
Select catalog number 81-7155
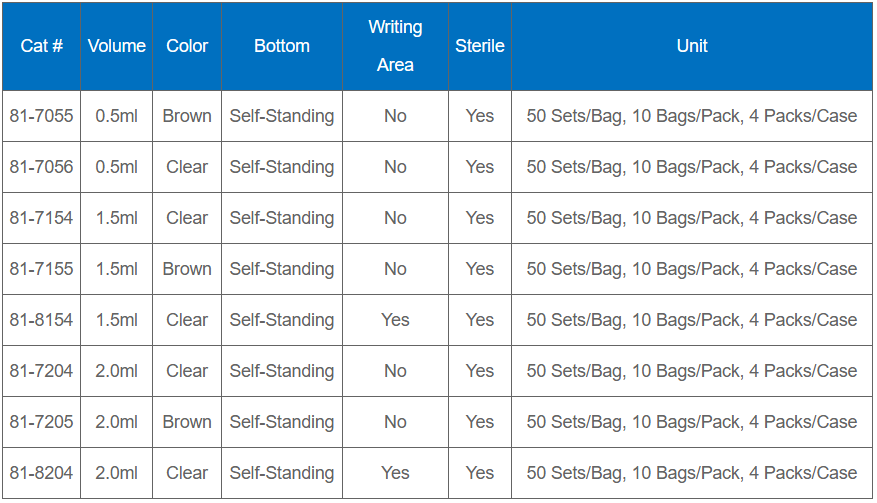[x=41, y=269]
